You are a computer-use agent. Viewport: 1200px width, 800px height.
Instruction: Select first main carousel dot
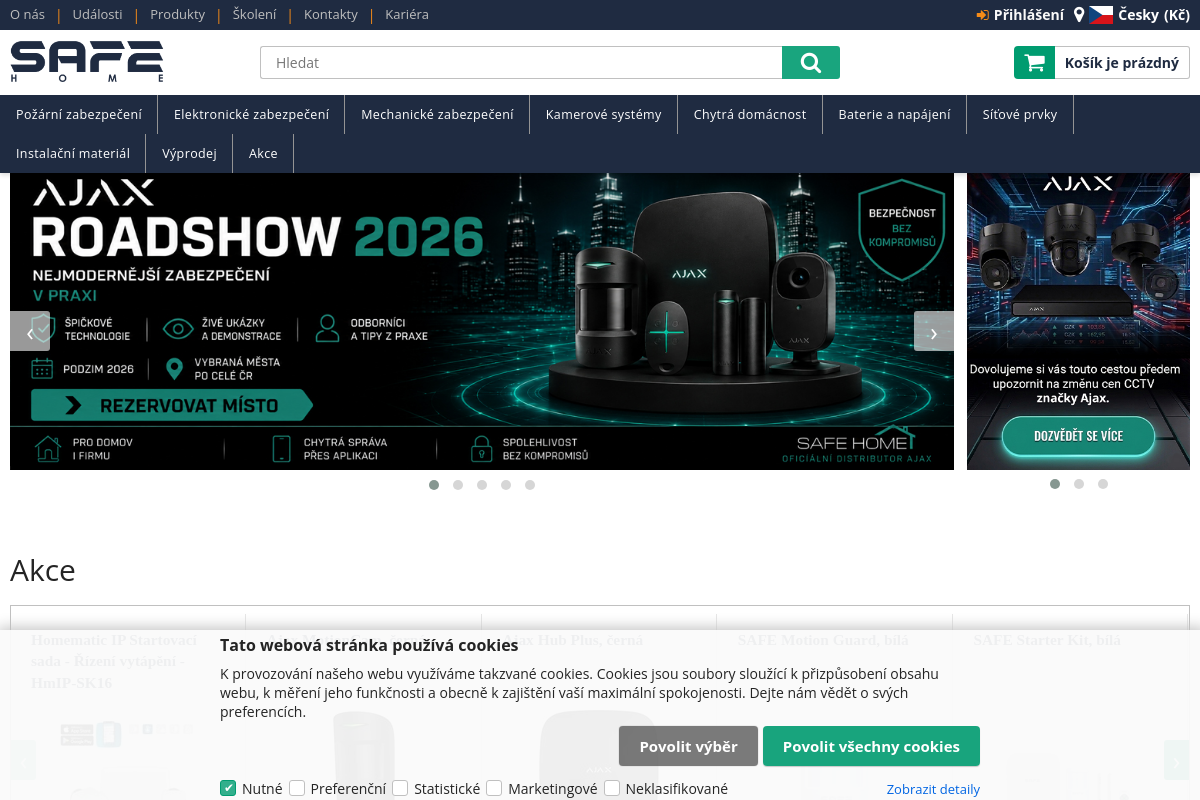[434, 485]
